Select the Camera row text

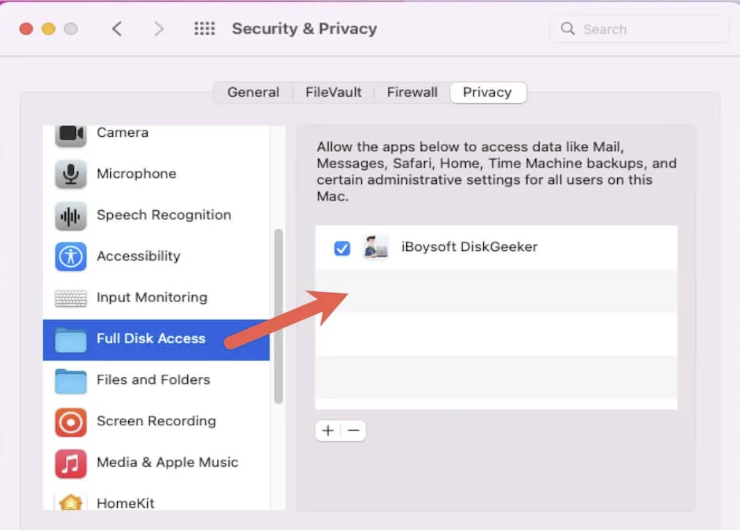click(x=123, y=133)
